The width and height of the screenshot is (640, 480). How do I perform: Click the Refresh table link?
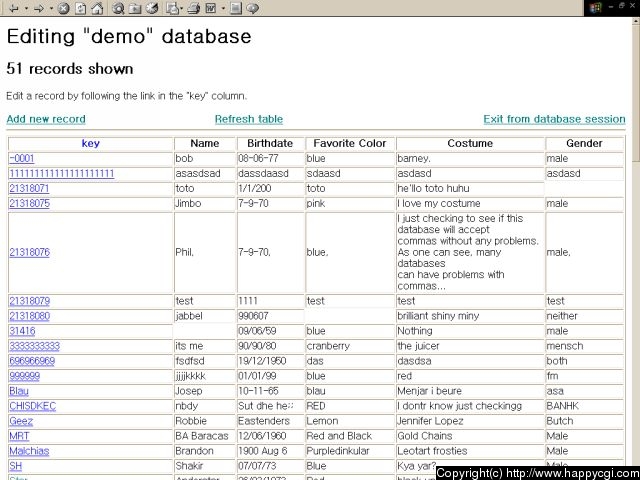pyautogui.click(x=249, y=119)
